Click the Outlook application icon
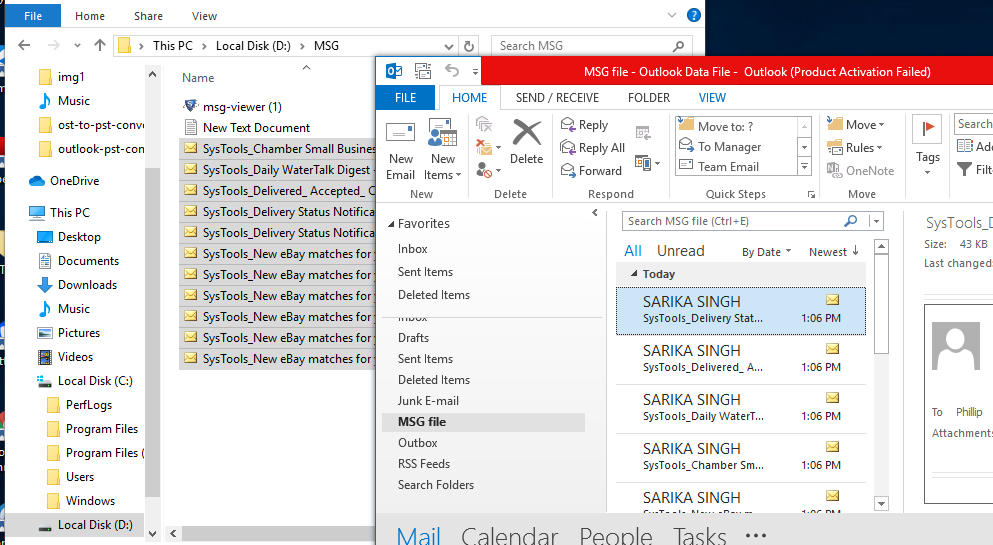 (x=394, y=70)
